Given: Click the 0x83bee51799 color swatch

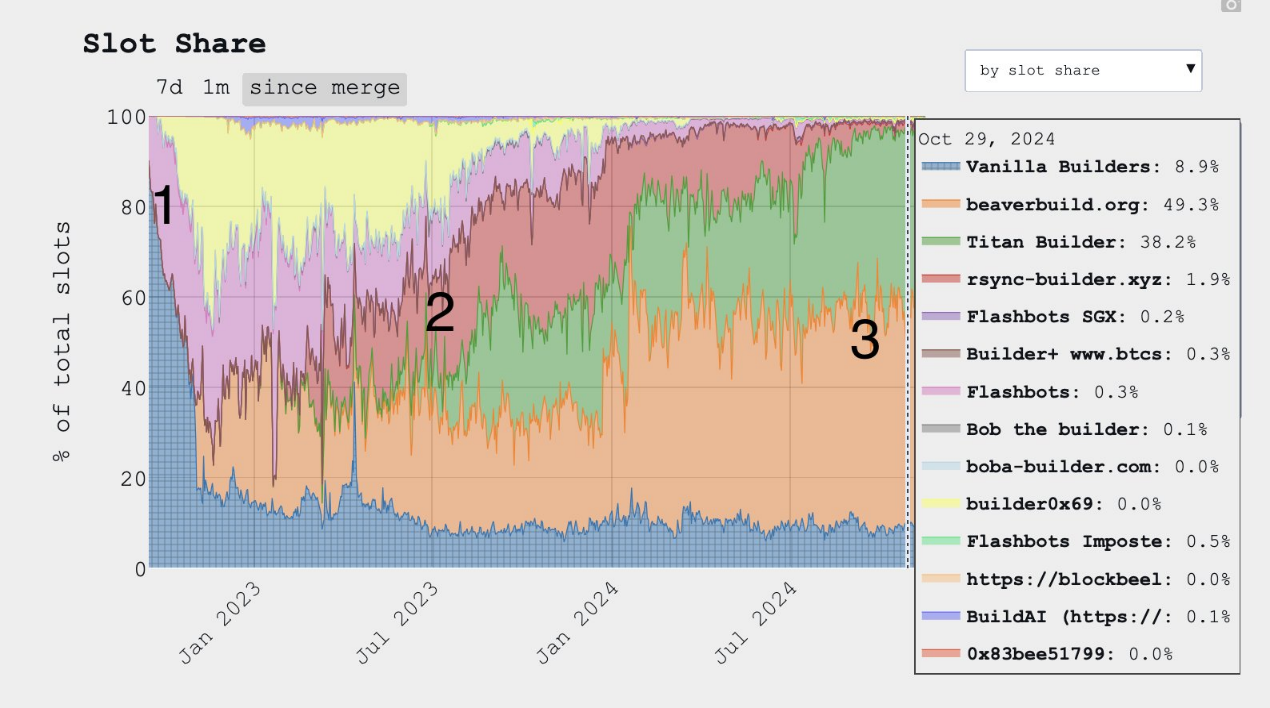Looking at the screenshot, I should click(x=940, y=655).
